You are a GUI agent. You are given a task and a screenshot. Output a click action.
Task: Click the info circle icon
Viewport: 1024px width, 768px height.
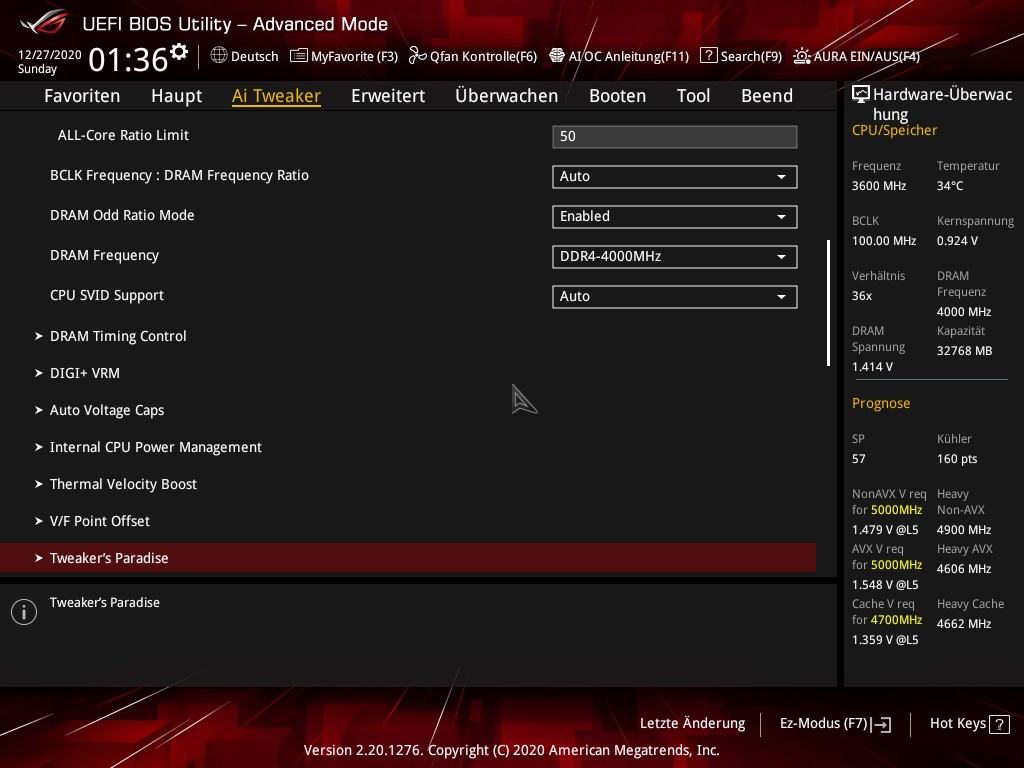point(24,612)
